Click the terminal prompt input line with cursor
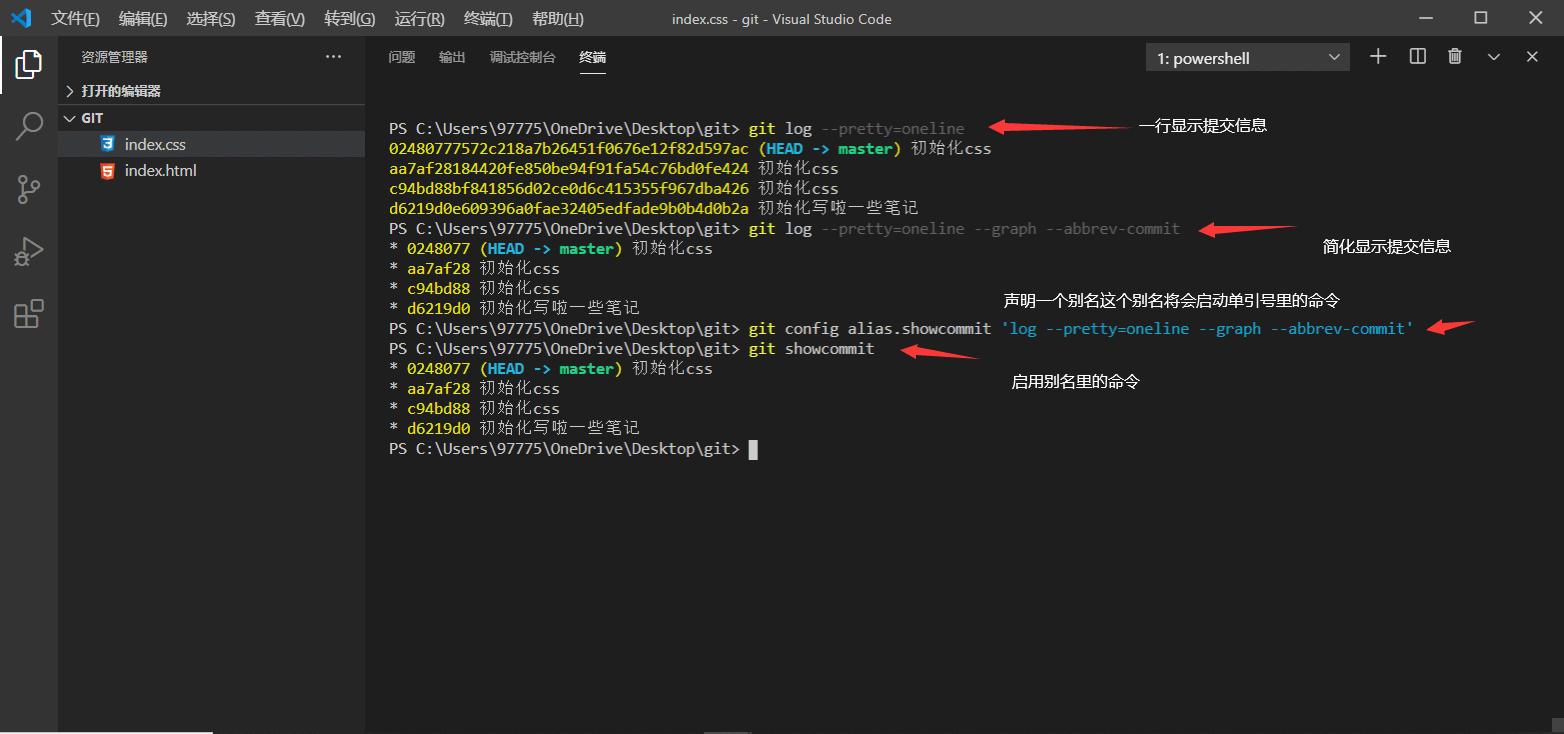The width and height of the screenshot is (1564, 734). coord(574,449)
